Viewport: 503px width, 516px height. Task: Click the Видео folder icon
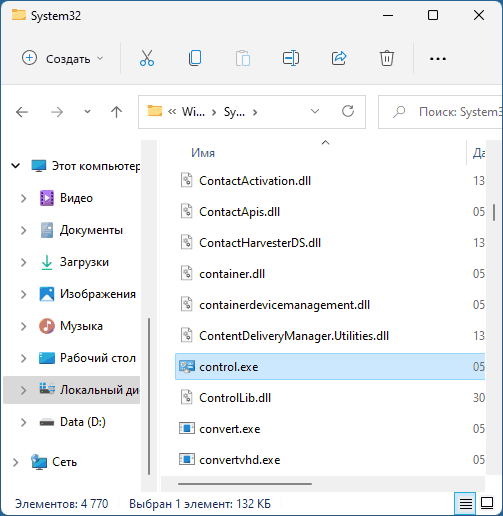47,198
